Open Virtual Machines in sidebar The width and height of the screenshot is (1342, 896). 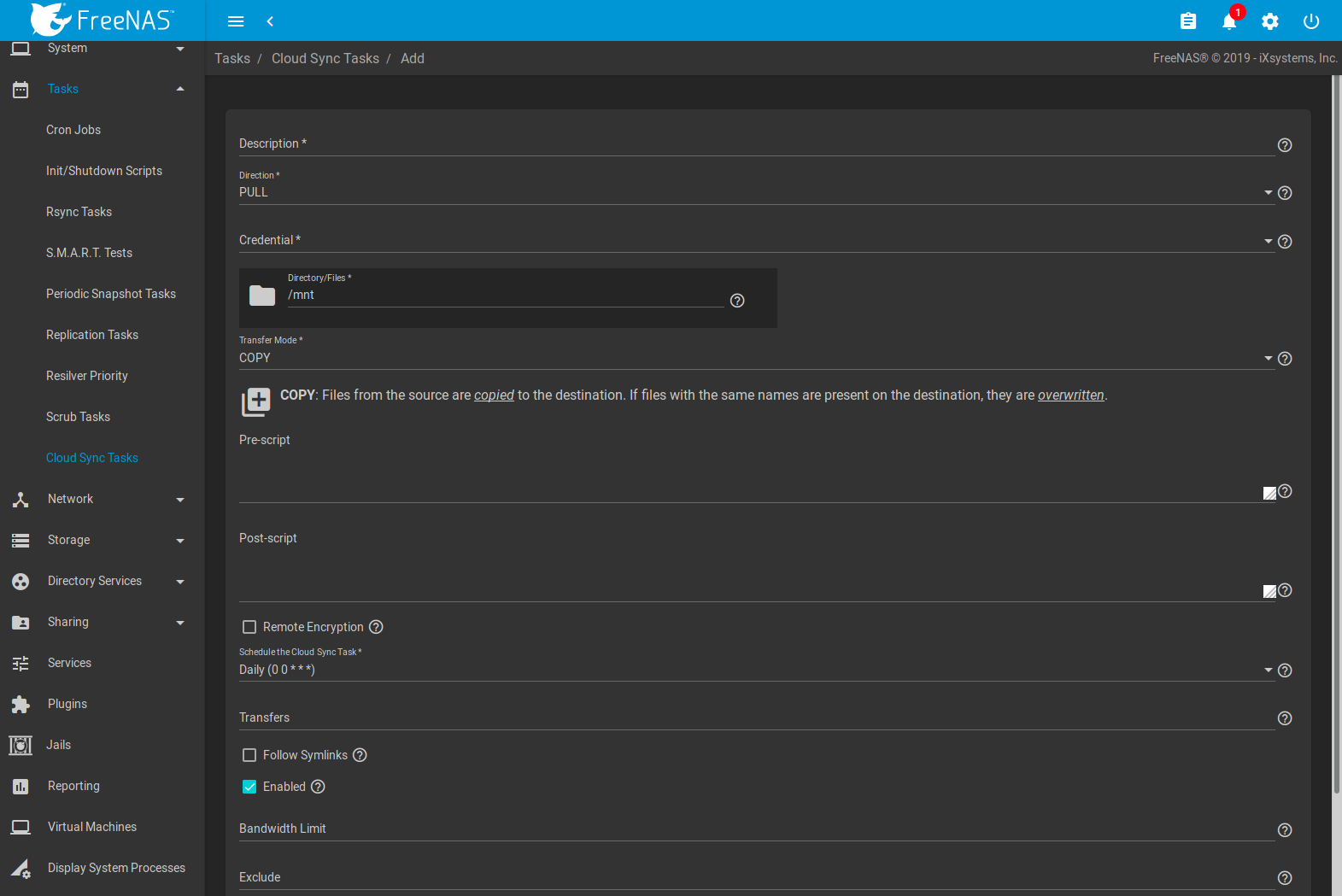pos(92,827)
